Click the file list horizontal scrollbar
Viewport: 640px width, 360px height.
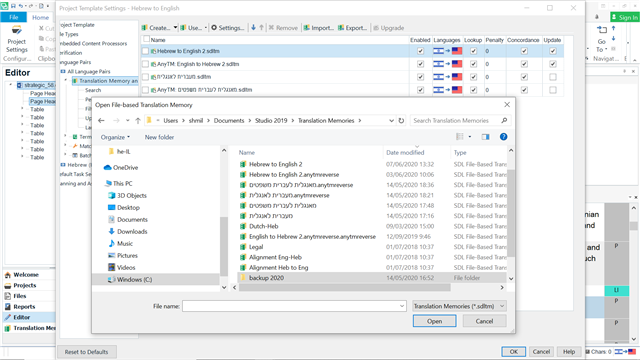click(x=344, y=287)
